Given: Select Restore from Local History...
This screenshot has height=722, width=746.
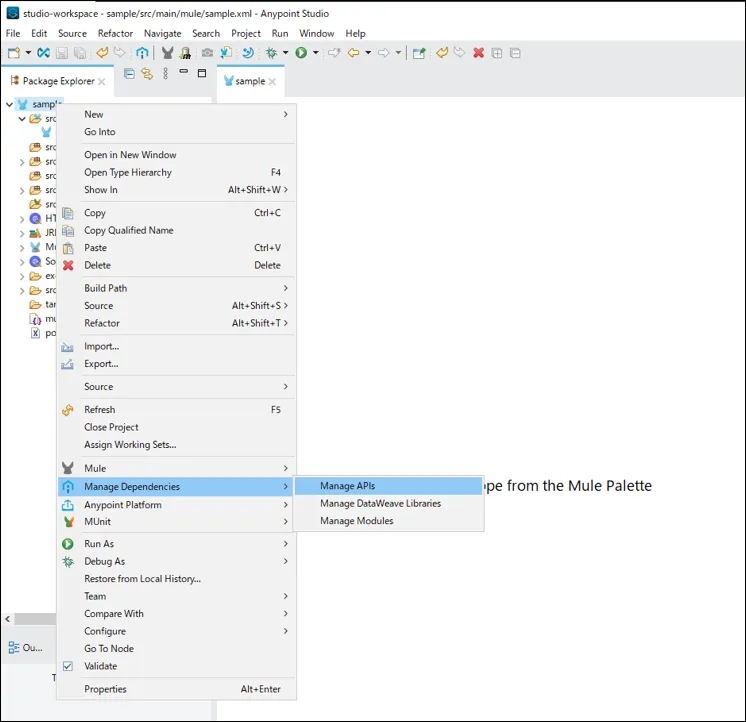Looking at the screenshot, I should [x=177, y=579].
